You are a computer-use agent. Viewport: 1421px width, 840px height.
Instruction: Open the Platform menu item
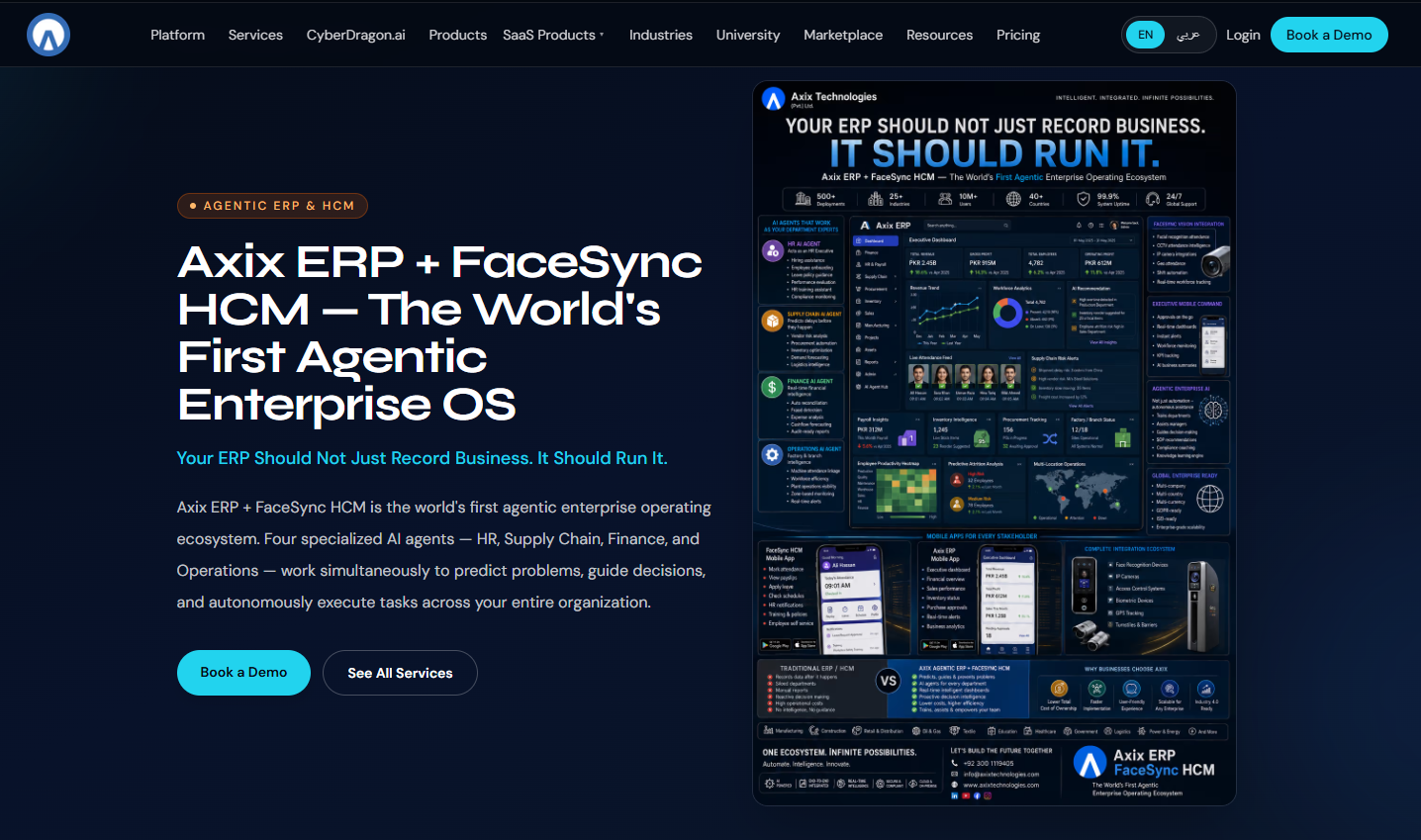(x=178, y=35)
